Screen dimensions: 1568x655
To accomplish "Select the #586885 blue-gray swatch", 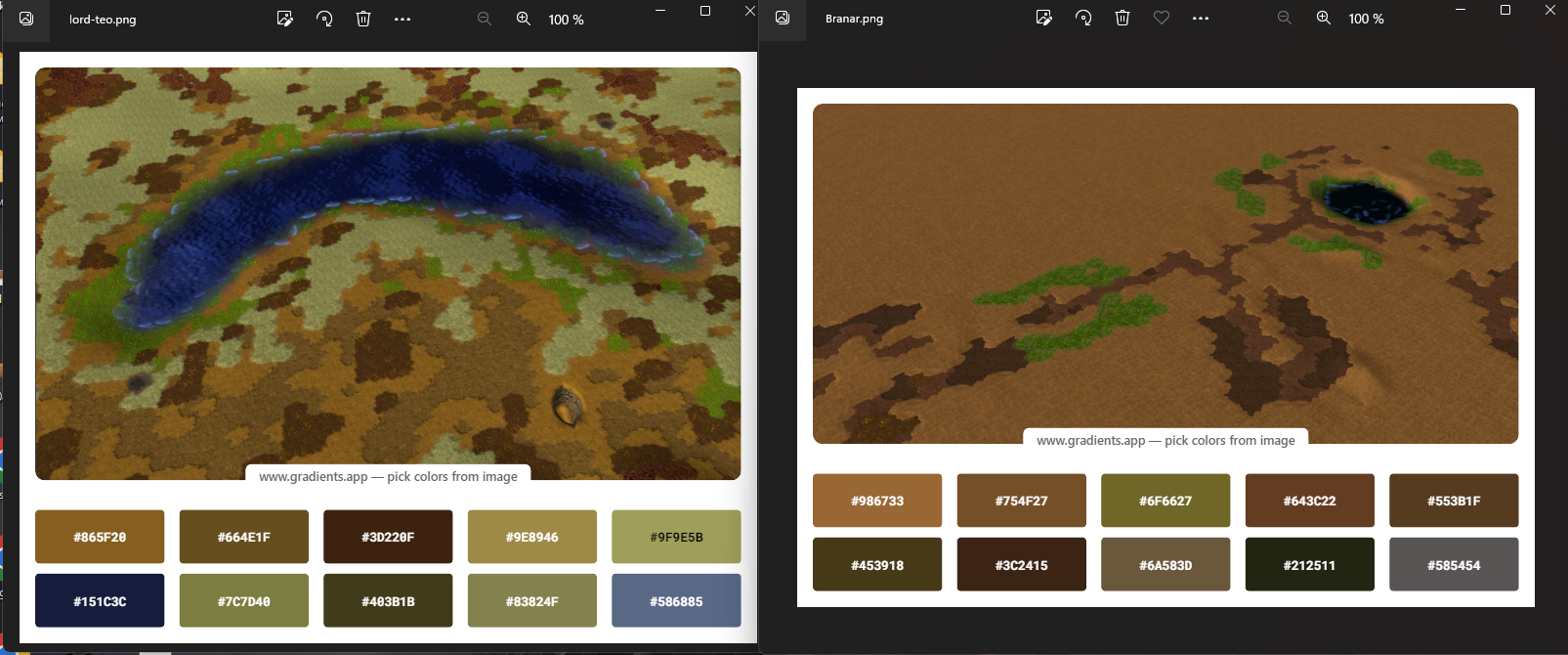I will 676,600.
